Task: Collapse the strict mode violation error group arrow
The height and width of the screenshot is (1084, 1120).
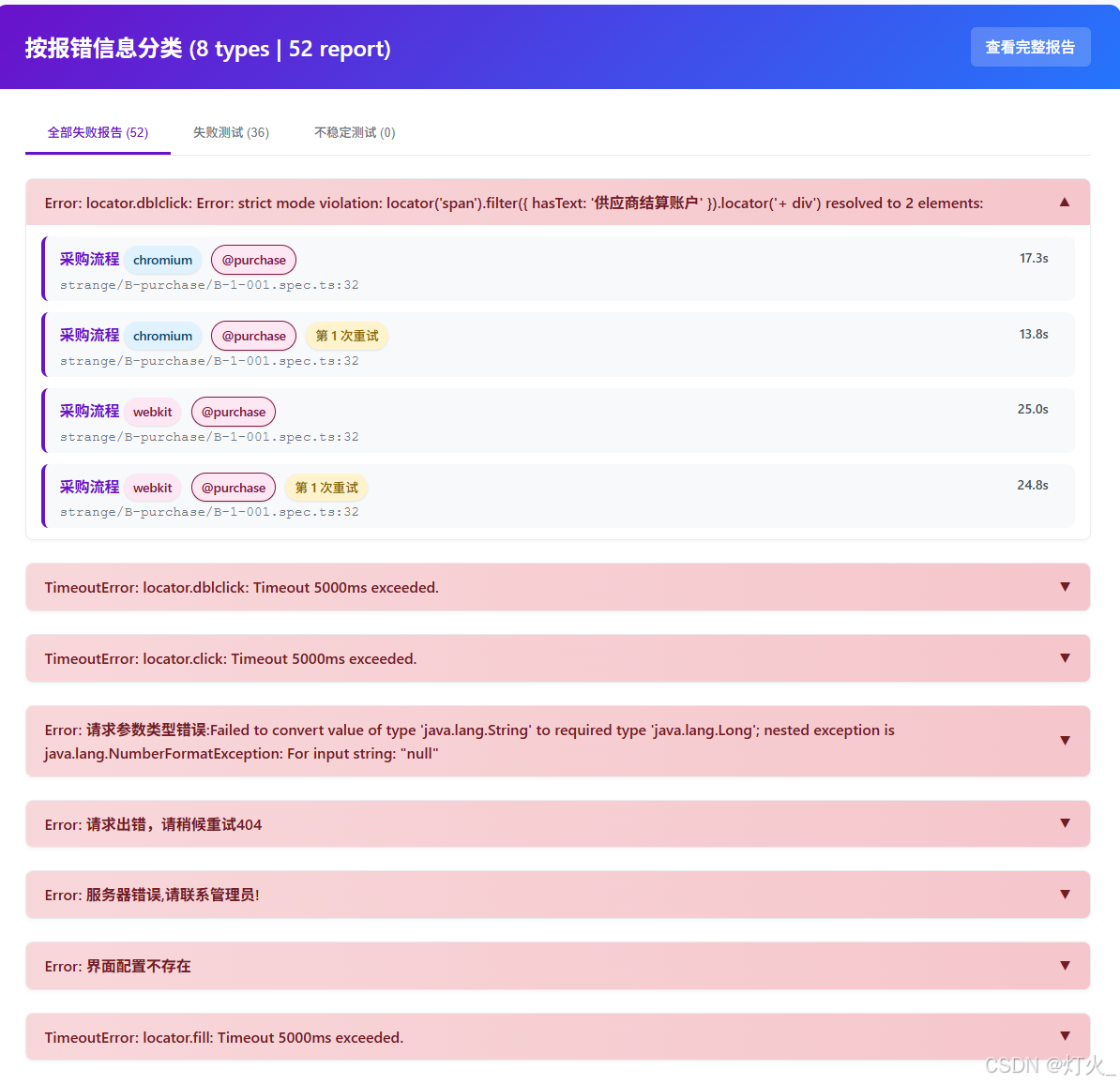Action: tap(1065, 203)
